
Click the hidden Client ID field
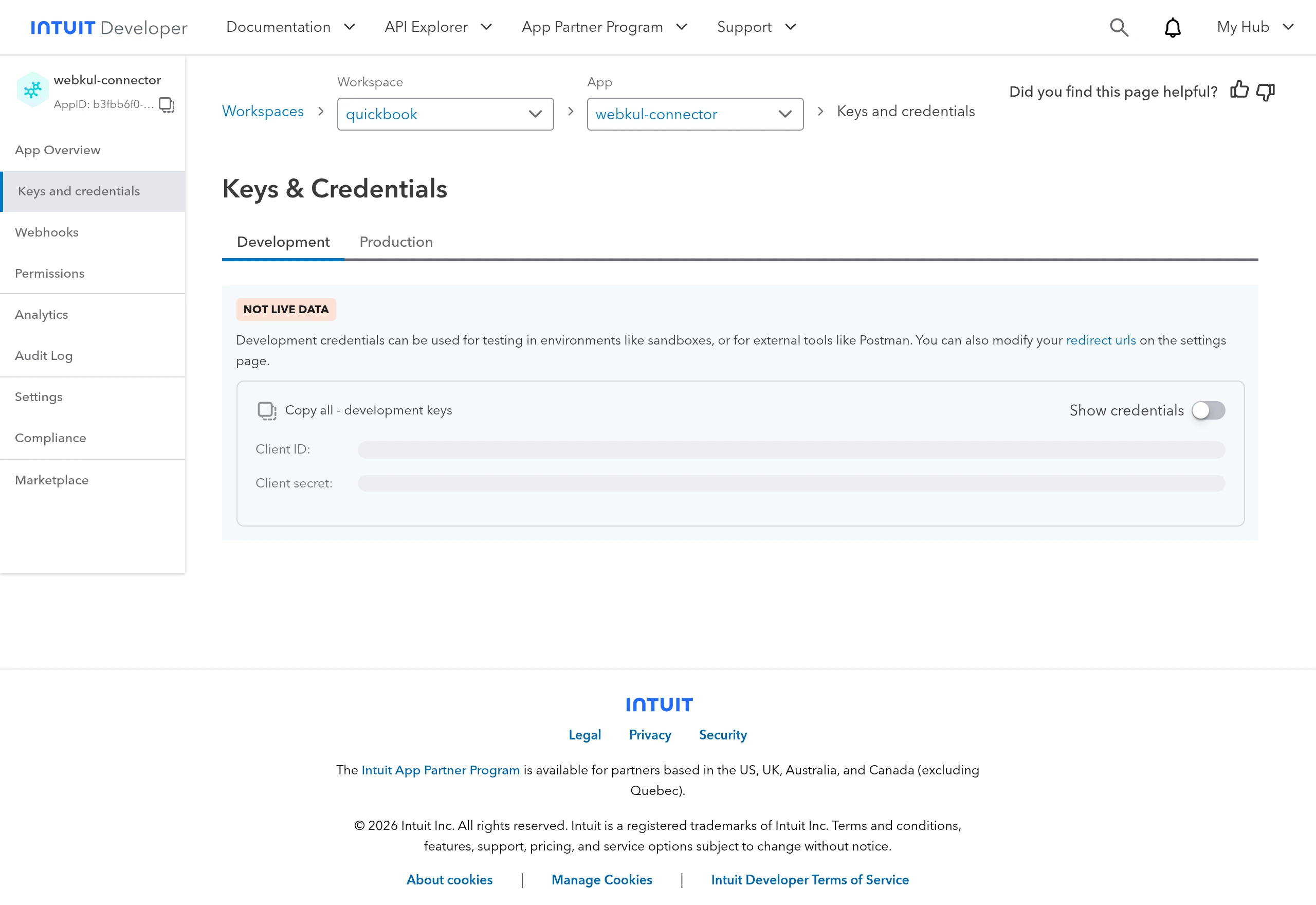tap(791, 449)
